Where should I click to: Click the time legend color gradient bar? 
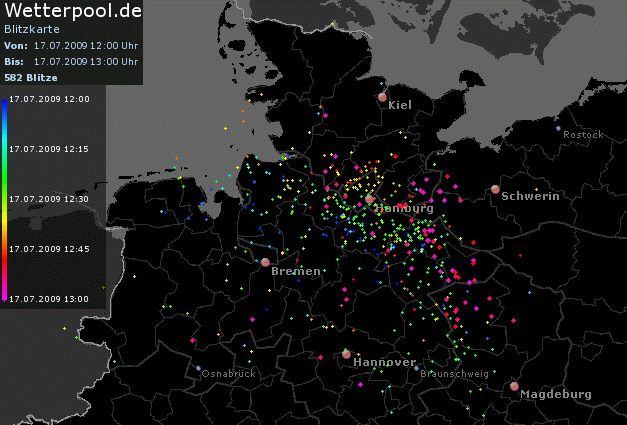(4, 198)
